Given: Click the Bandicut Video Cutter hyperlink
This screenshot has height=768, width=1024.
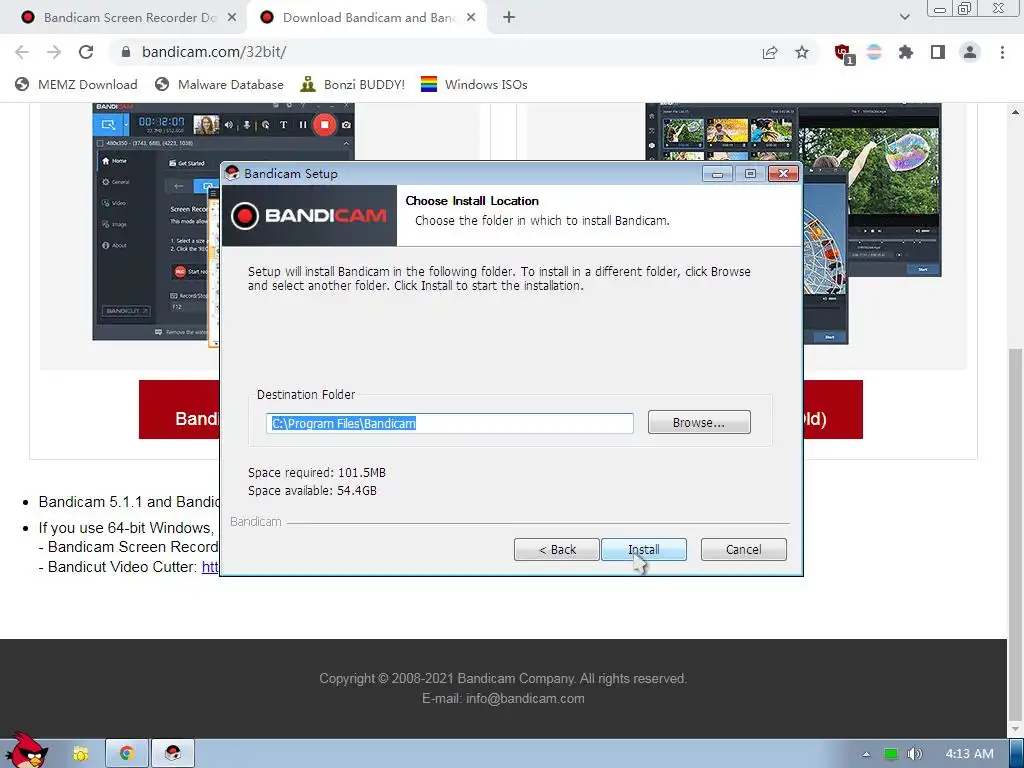Looking at the screenshot, I should pyautogui.click(x=210, y=567).
